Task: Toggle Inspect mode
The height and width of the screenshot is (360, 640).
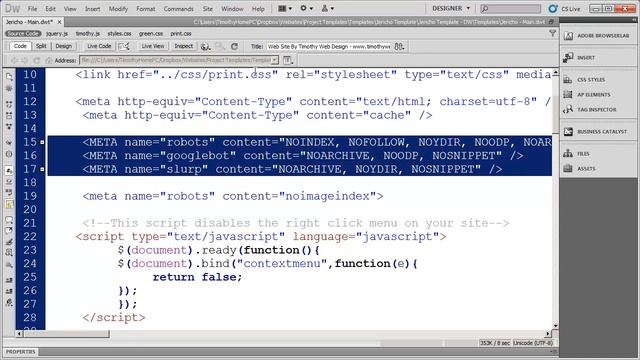Action: coord(183,46)
